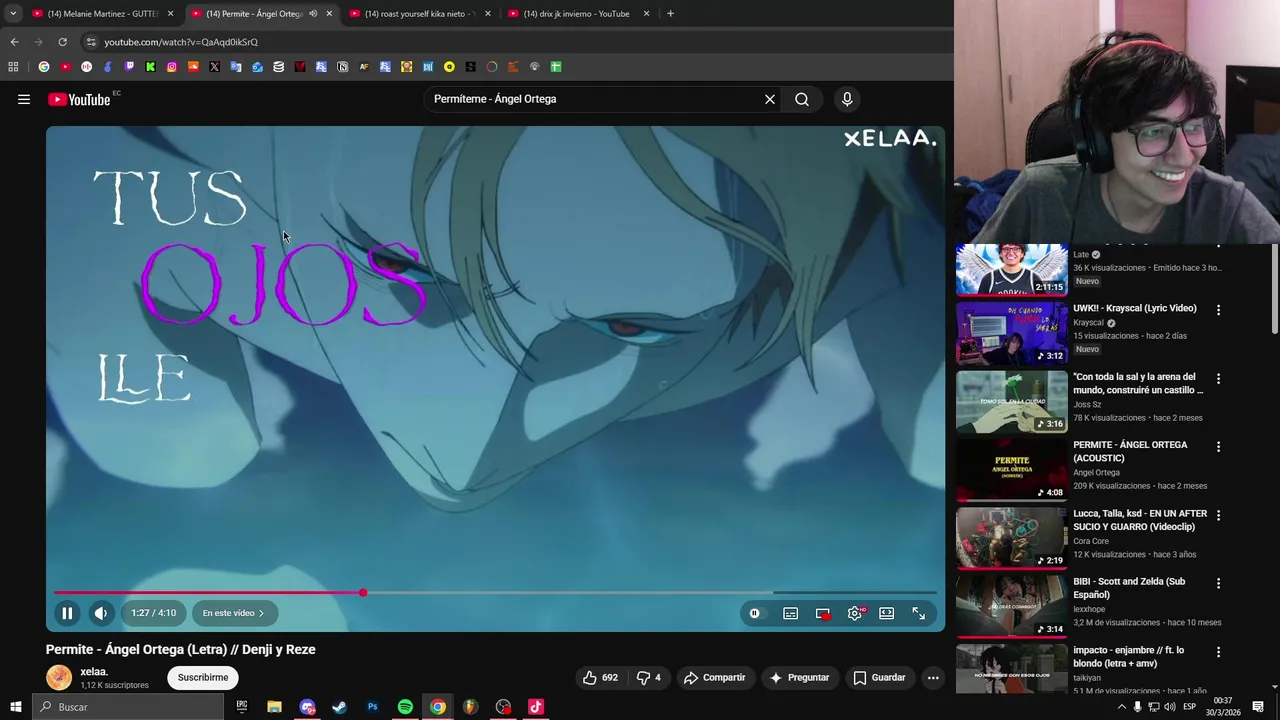Open the Kick bookmark icon
1280x720 pixels.
(150, 67)
